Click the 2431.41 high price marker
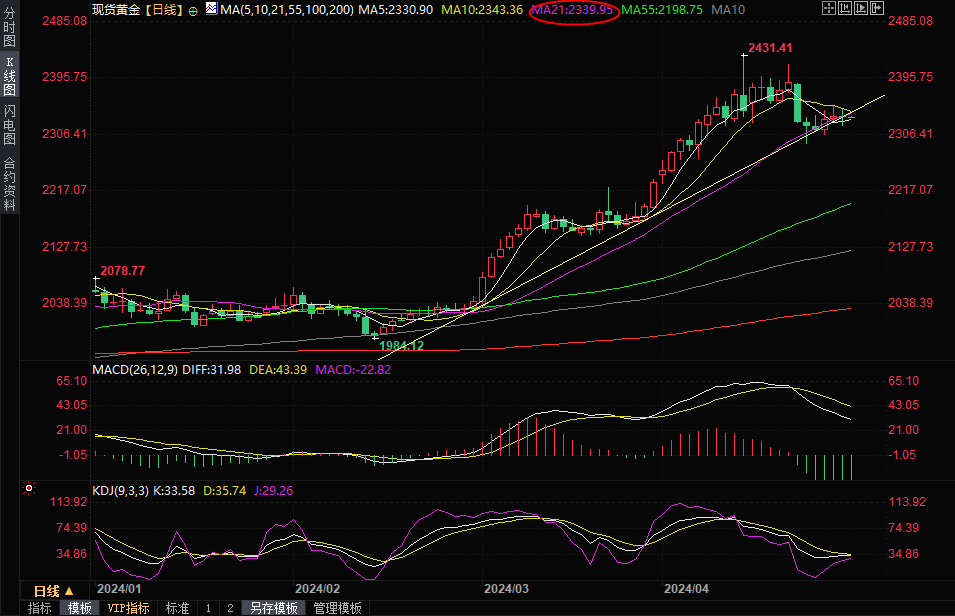The height and width of the screenshot is (616, 955). [769, 47]
